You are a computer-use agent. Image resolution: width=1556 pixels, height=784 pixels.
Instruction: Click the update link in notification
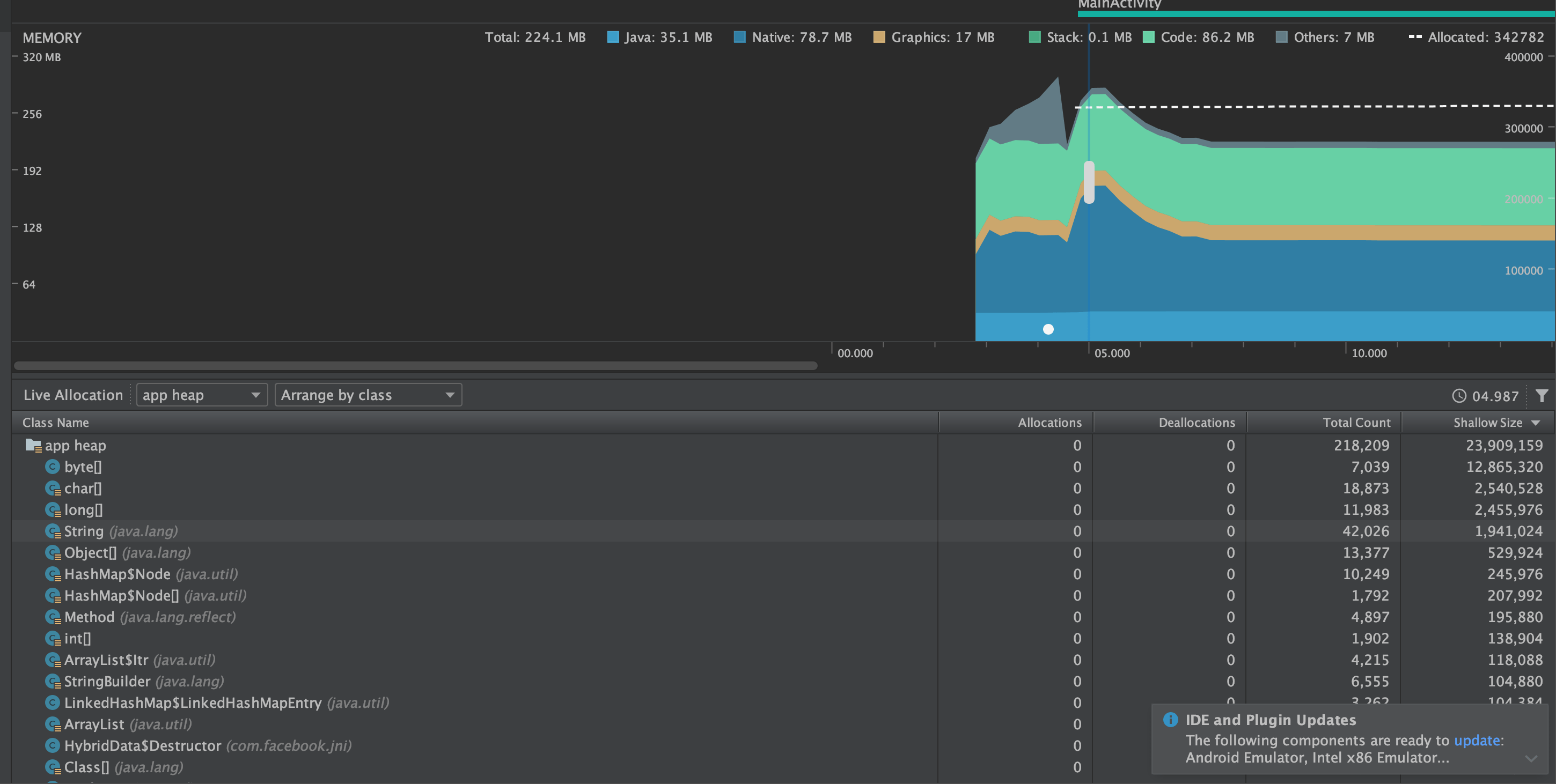coord(1477,740)
